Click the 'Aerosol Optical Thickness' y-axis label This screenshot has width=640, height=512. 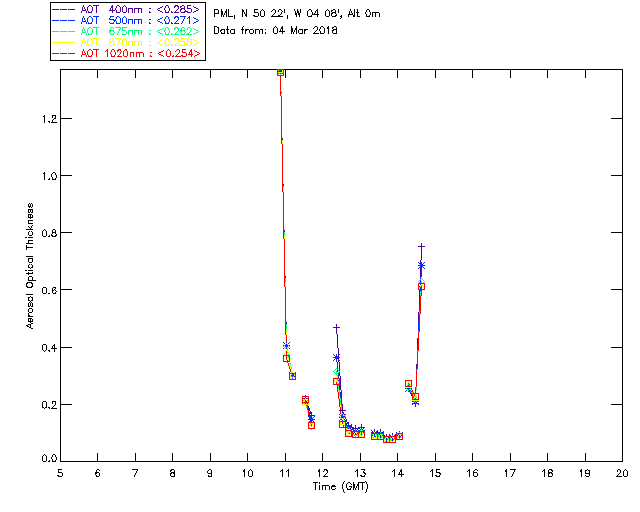click(x=29, y=266)
